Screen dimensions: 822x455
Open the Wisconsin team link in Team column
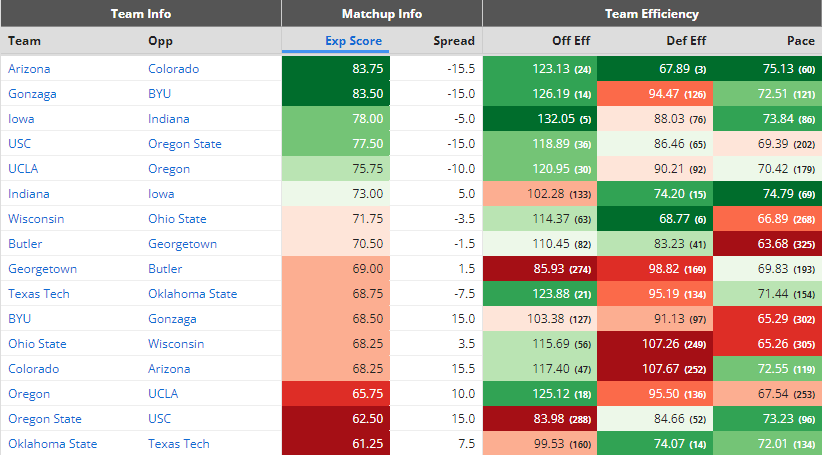pos(36,219)
